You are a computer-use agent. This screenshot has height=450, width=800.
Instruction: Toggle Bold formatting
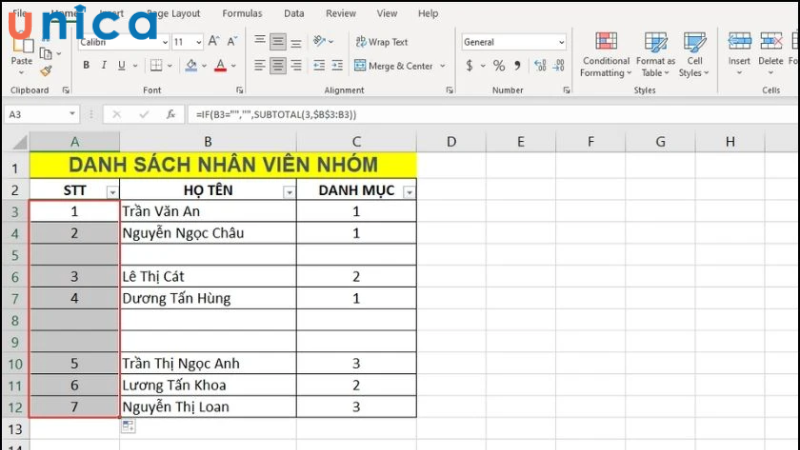pyautogui.click(x=86, y=65)
